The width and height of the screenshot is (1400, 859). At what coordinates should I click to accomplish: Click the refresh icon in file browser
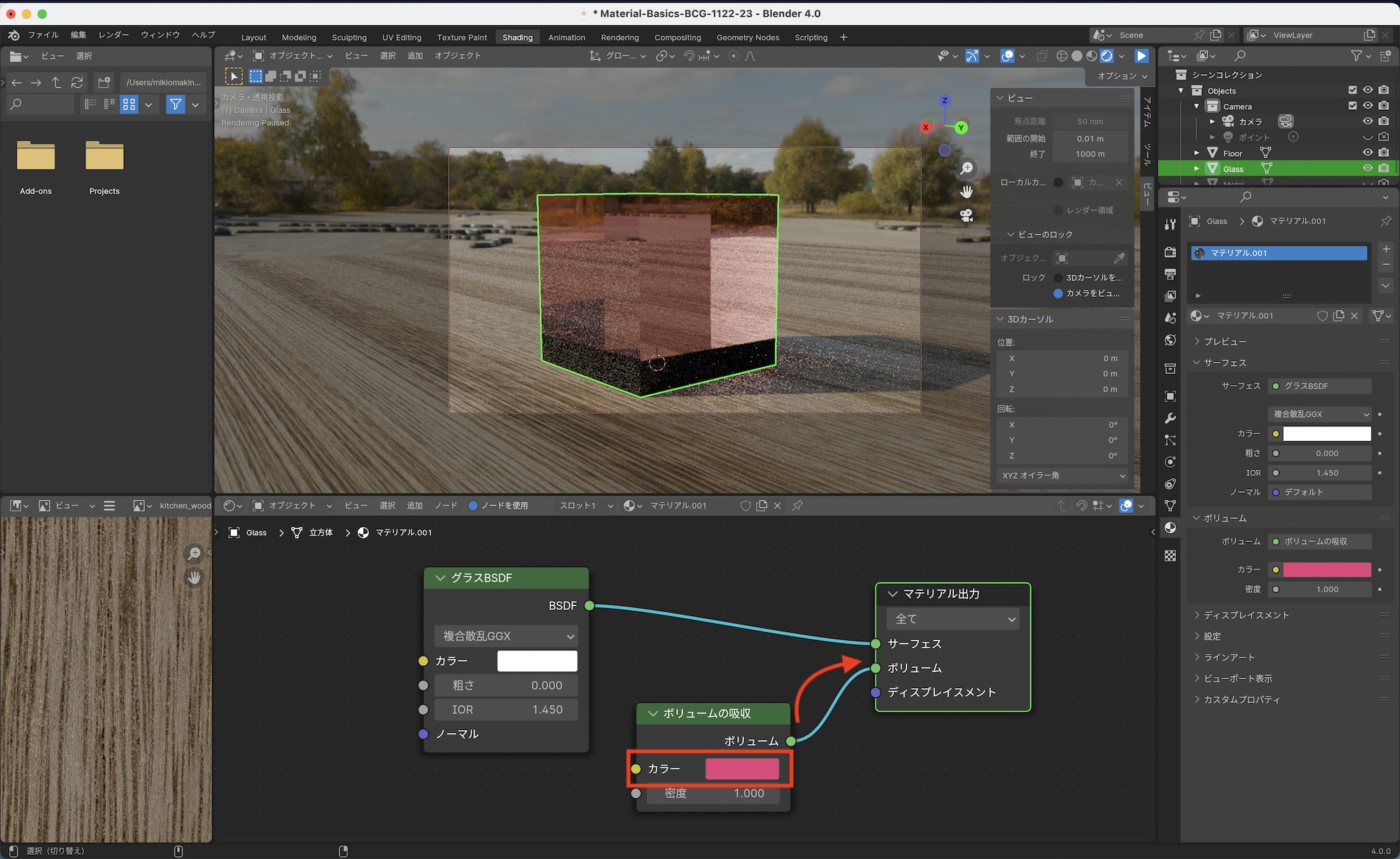(77, 83)
